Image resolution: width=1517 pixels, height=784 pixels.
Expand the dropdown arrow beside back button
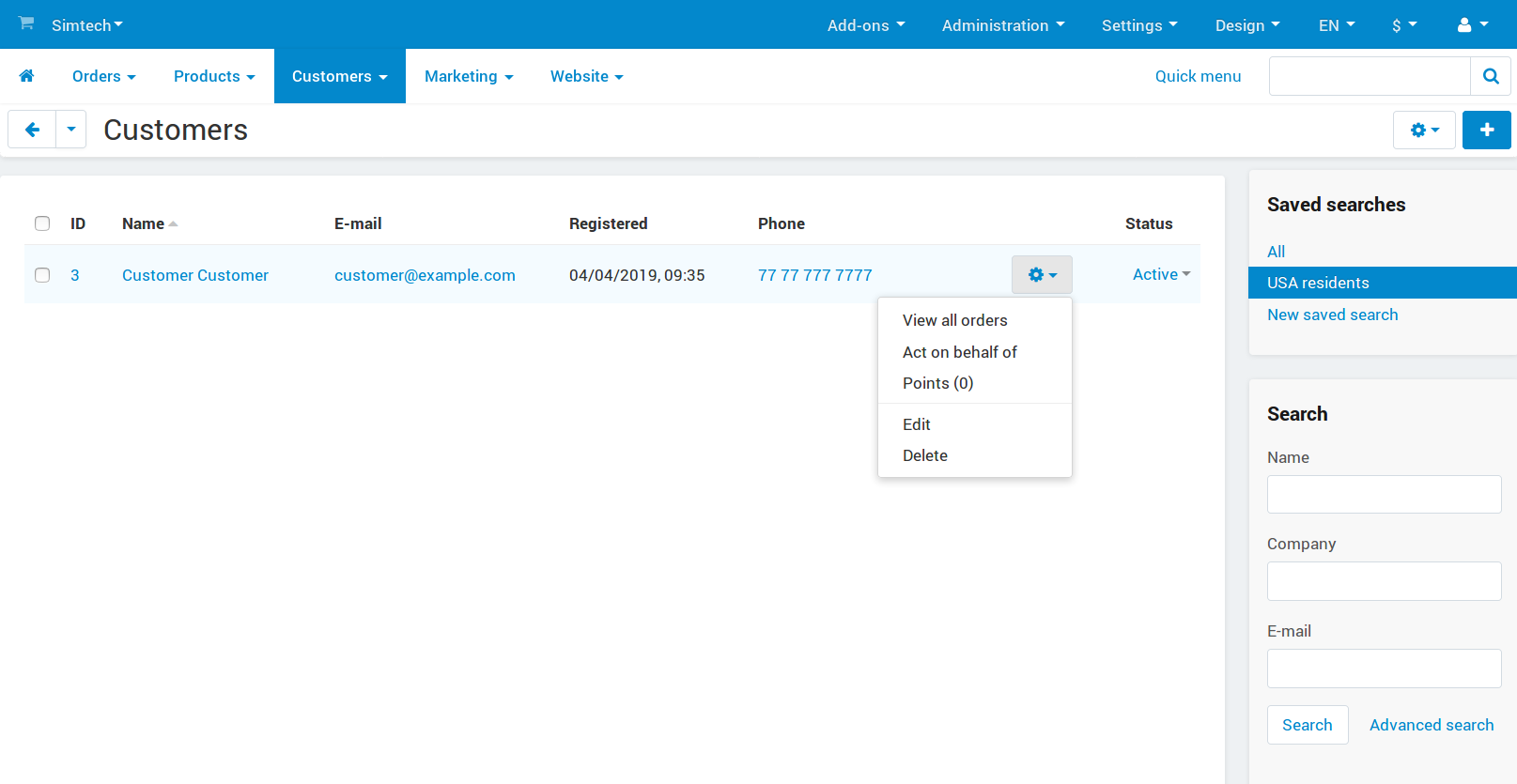(71, 130)
